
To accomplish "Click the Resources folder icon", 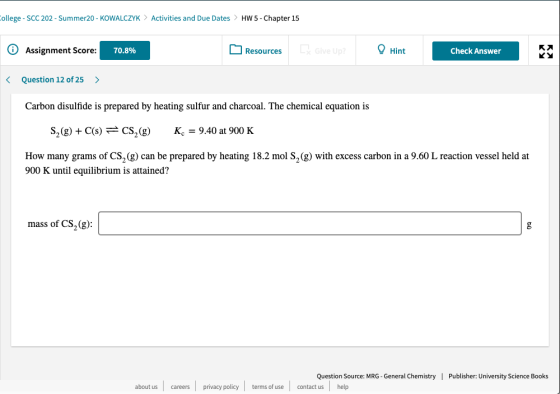I will [235, 49].
